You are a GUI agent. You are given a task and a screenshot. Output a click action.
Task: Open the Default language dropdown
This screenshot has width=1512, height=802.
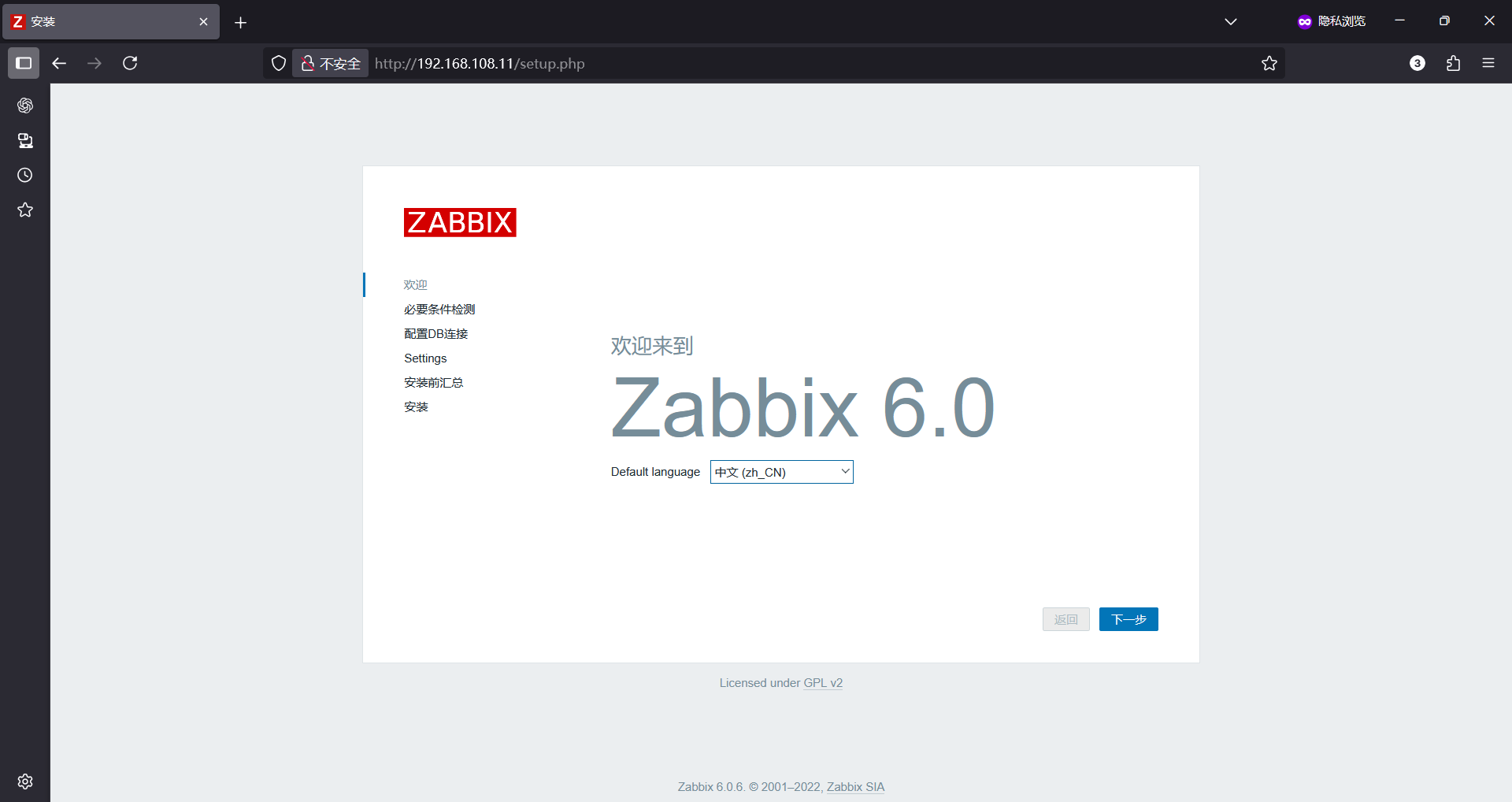[781, 472]
